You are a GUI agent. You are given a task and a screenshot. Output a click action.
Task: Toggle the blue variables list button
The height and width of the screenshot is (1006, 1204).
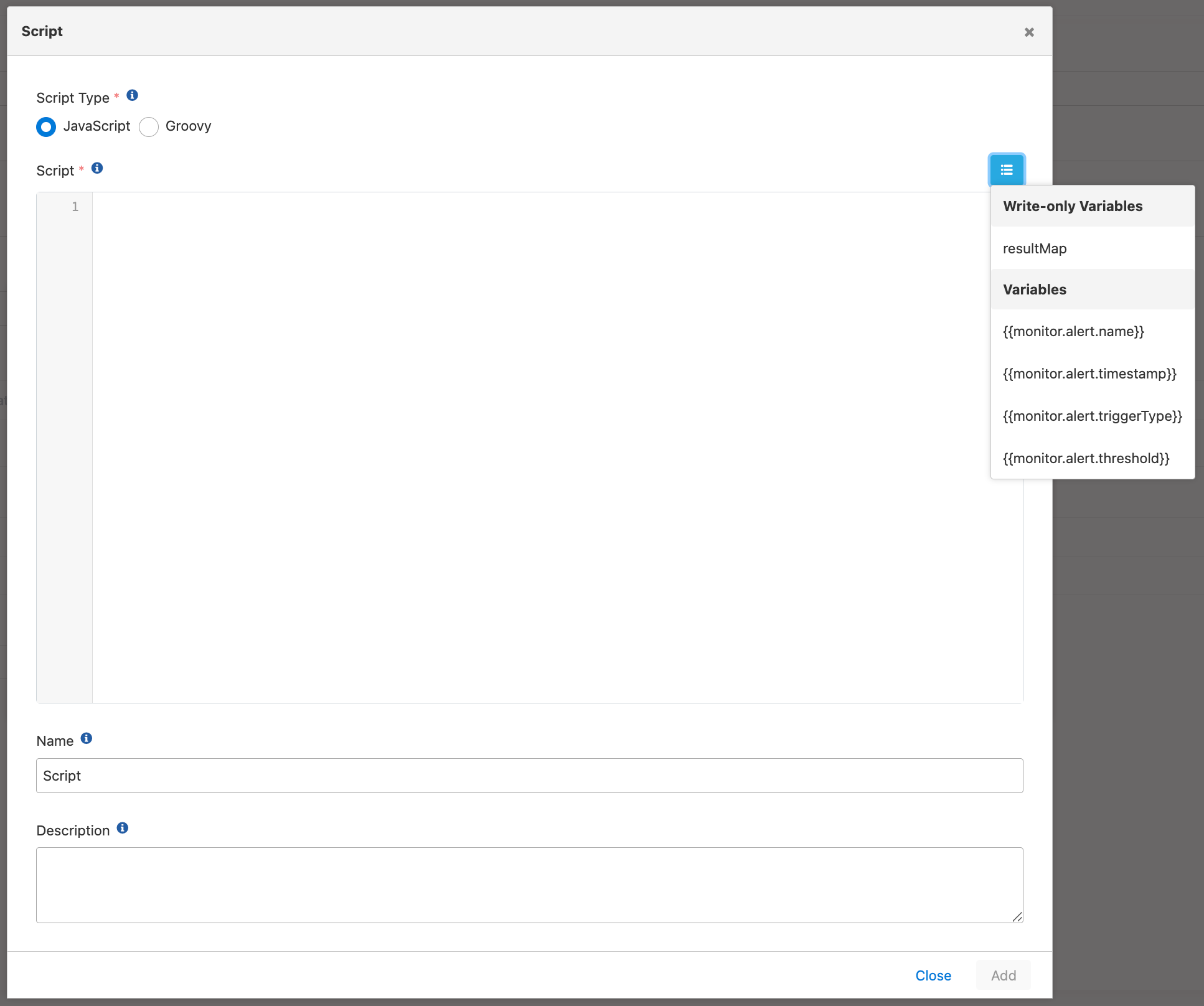pyautogui.click(x=1007, y=170)
